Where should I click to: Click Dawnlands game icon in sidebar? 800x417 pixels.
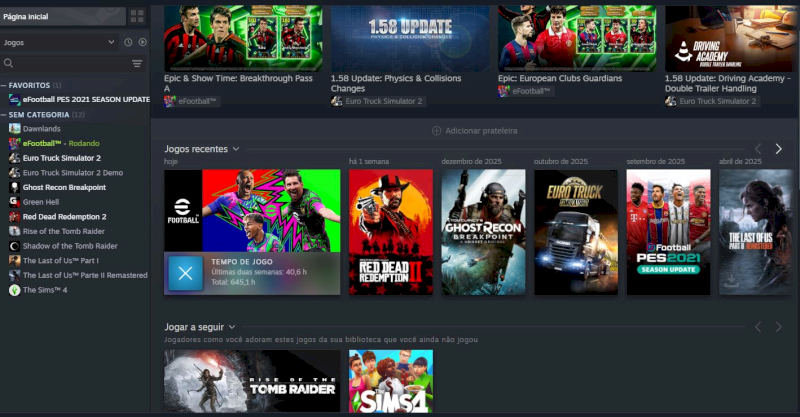tap(14, 129)
